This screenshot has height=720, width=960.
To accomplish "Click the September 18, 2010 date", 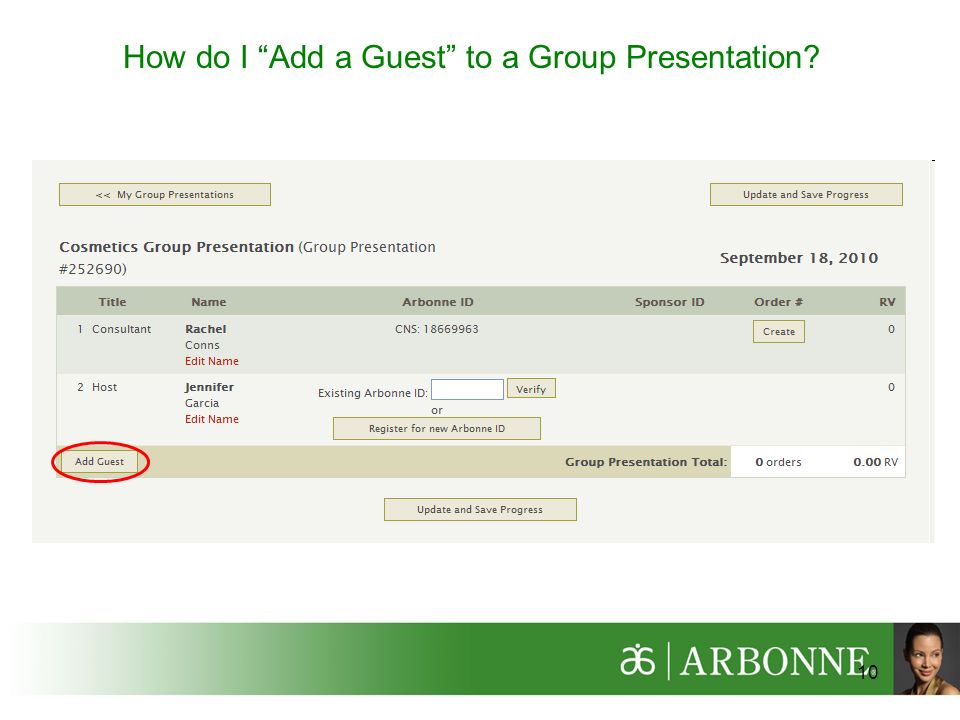I will point(799,258).
